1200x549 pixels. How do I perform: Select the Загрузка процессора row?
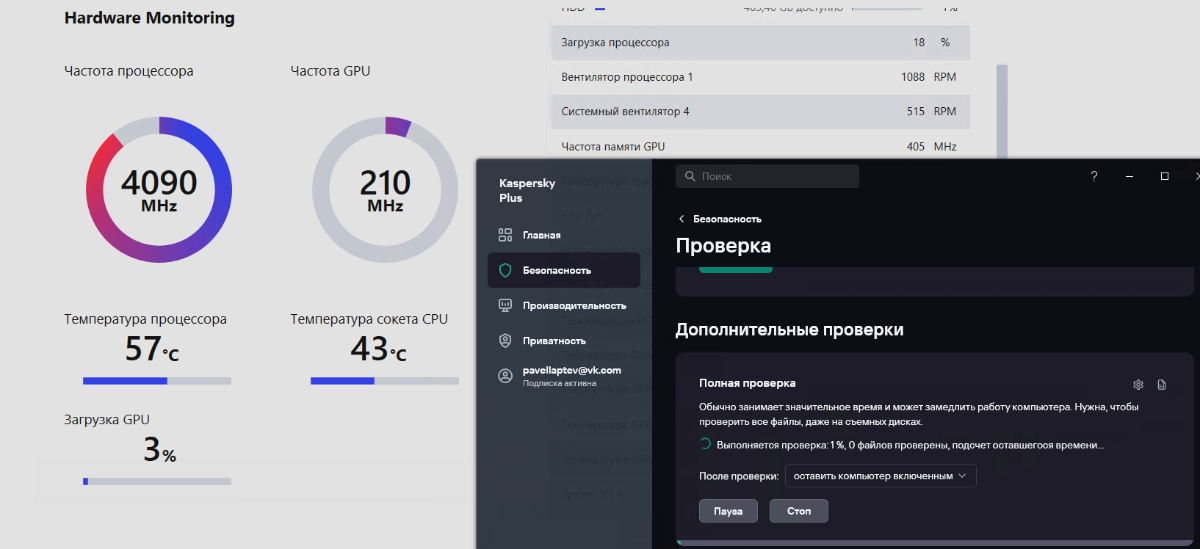tap(760, 43)
